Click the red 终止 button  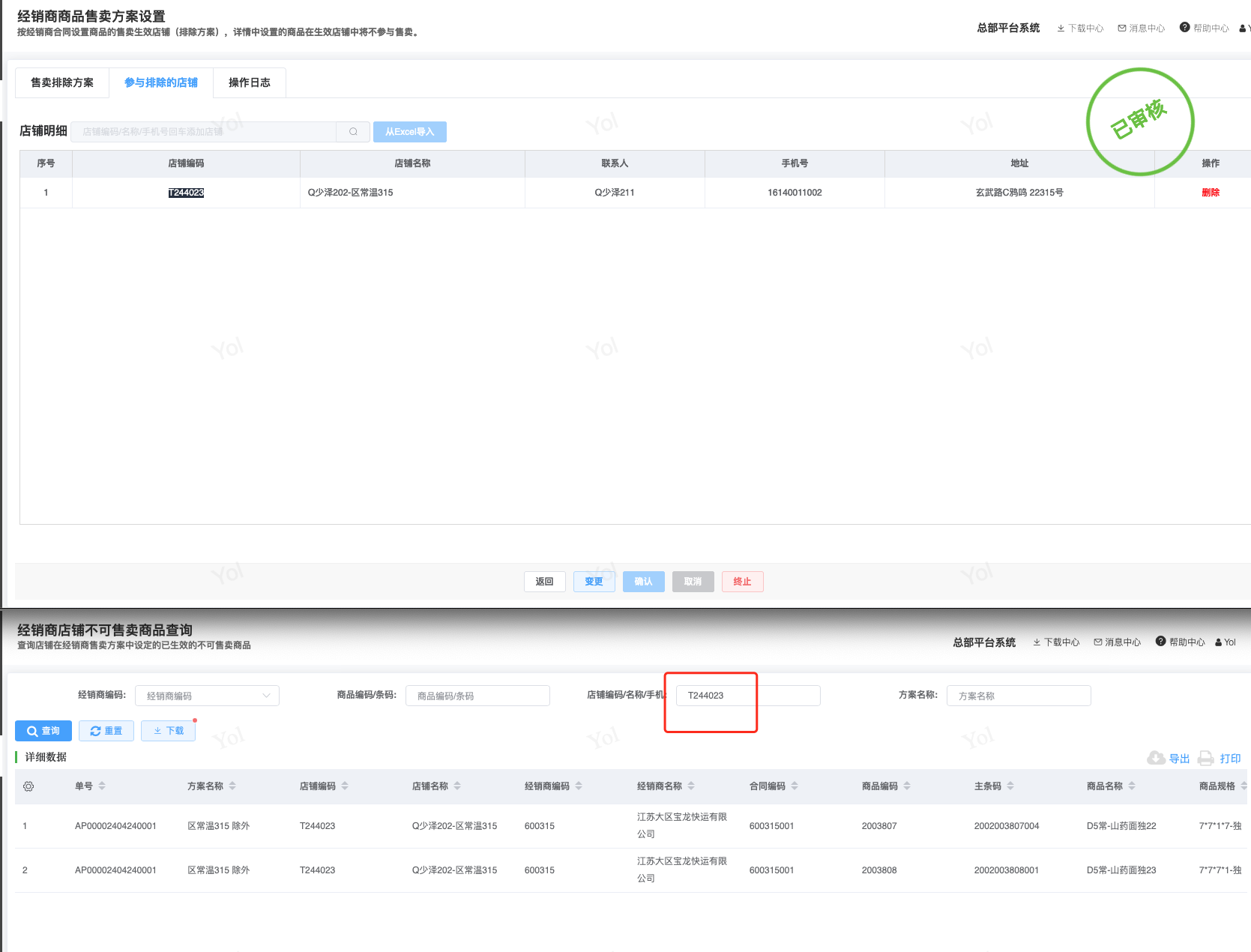[742, 582]
